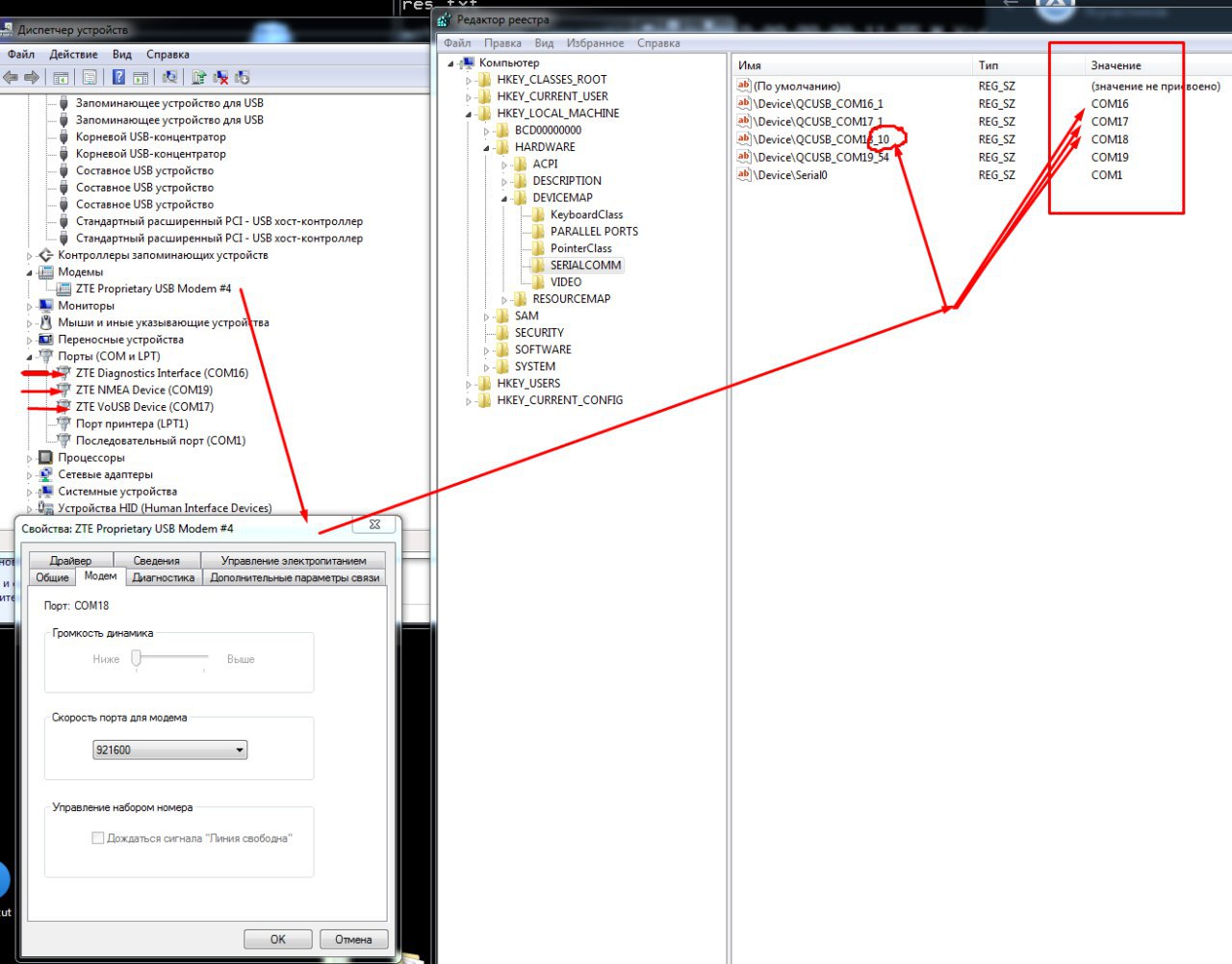Expand the RESOURCEMAP registry key

click(504, 300)
